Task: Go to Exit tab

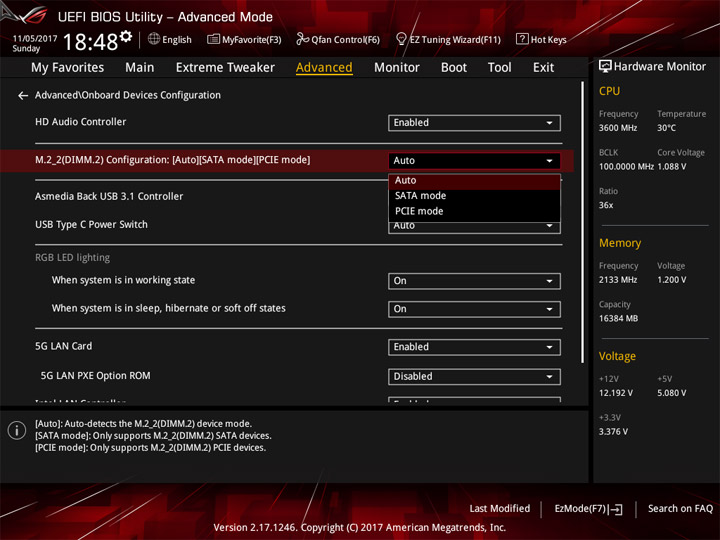Action: tap(543, 68)
